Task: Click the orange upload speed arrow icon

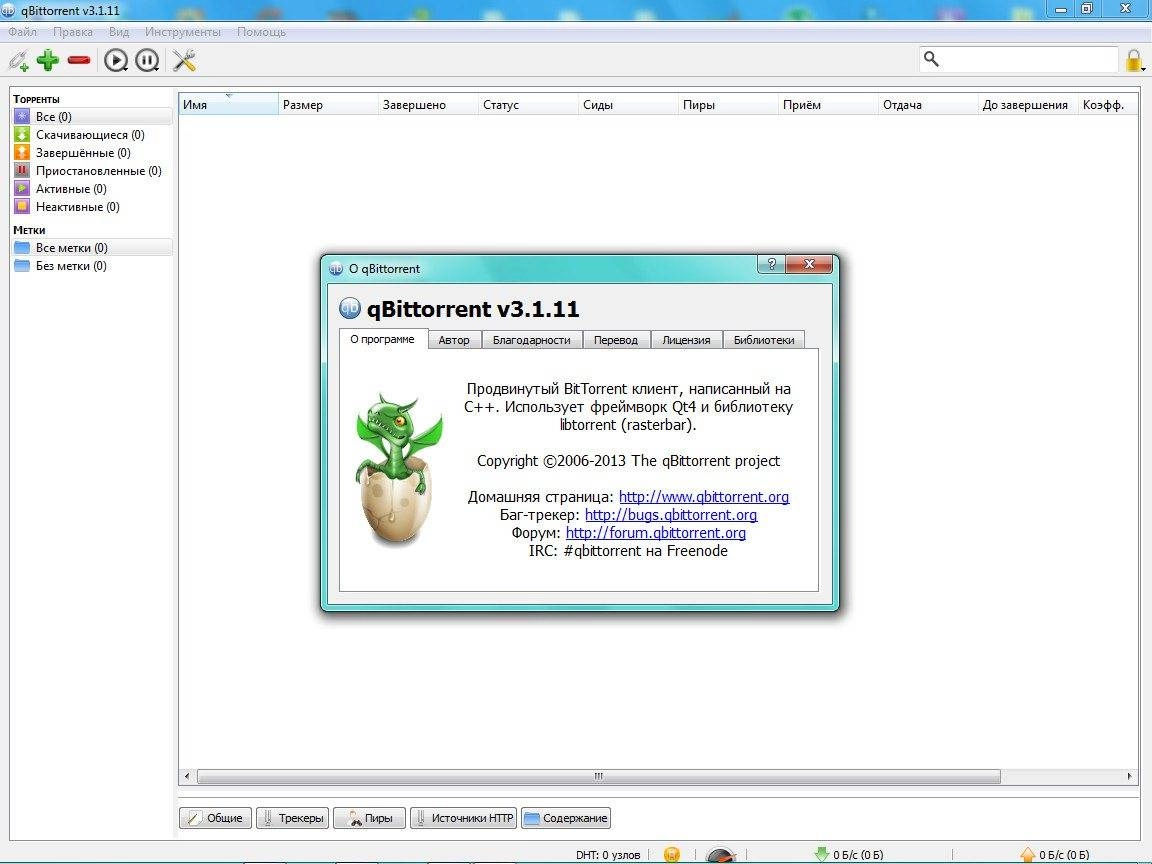Action: click(1028, 854)
